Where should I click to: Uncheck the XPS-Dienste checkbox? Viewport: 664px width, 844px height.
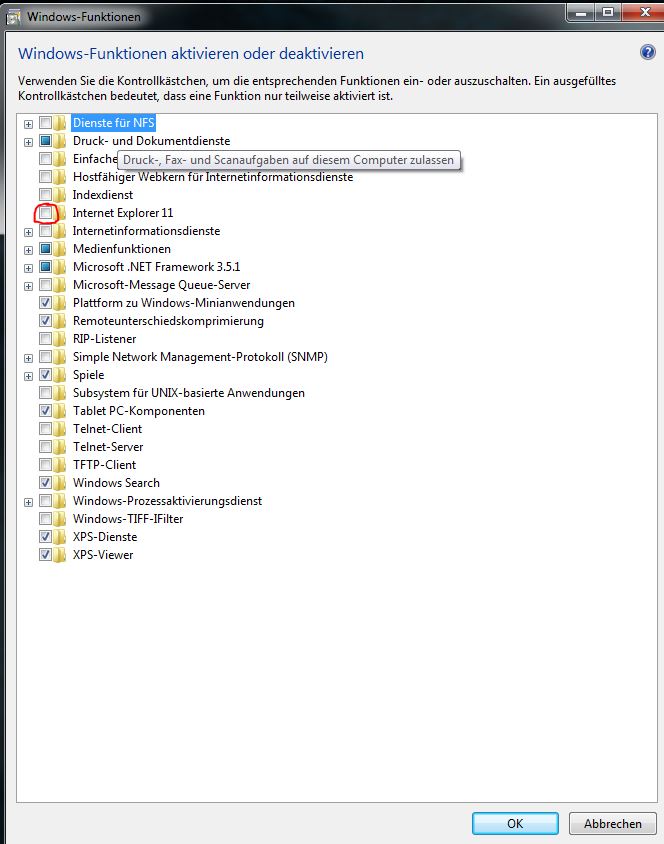pyautogui.click(x=46, y=537)
